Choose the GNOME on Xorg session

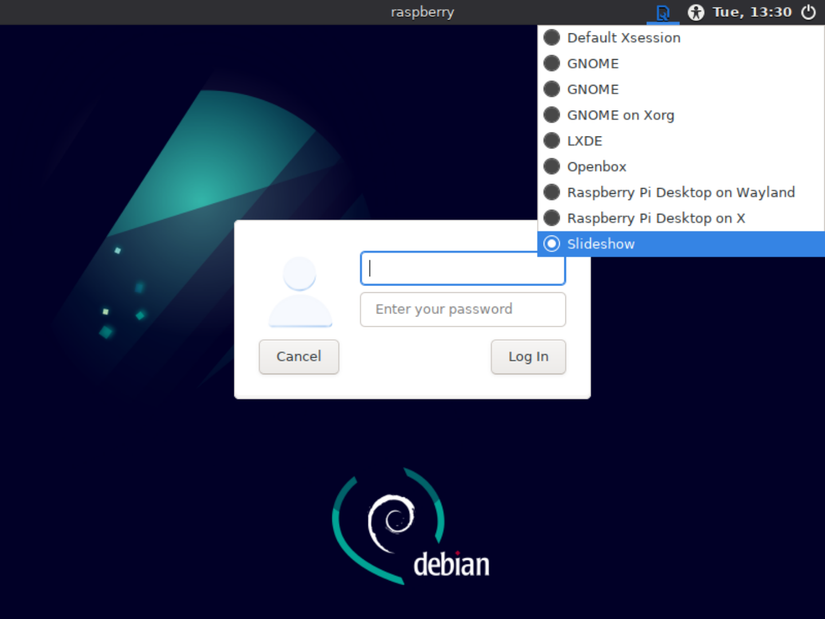coord(620,115)
